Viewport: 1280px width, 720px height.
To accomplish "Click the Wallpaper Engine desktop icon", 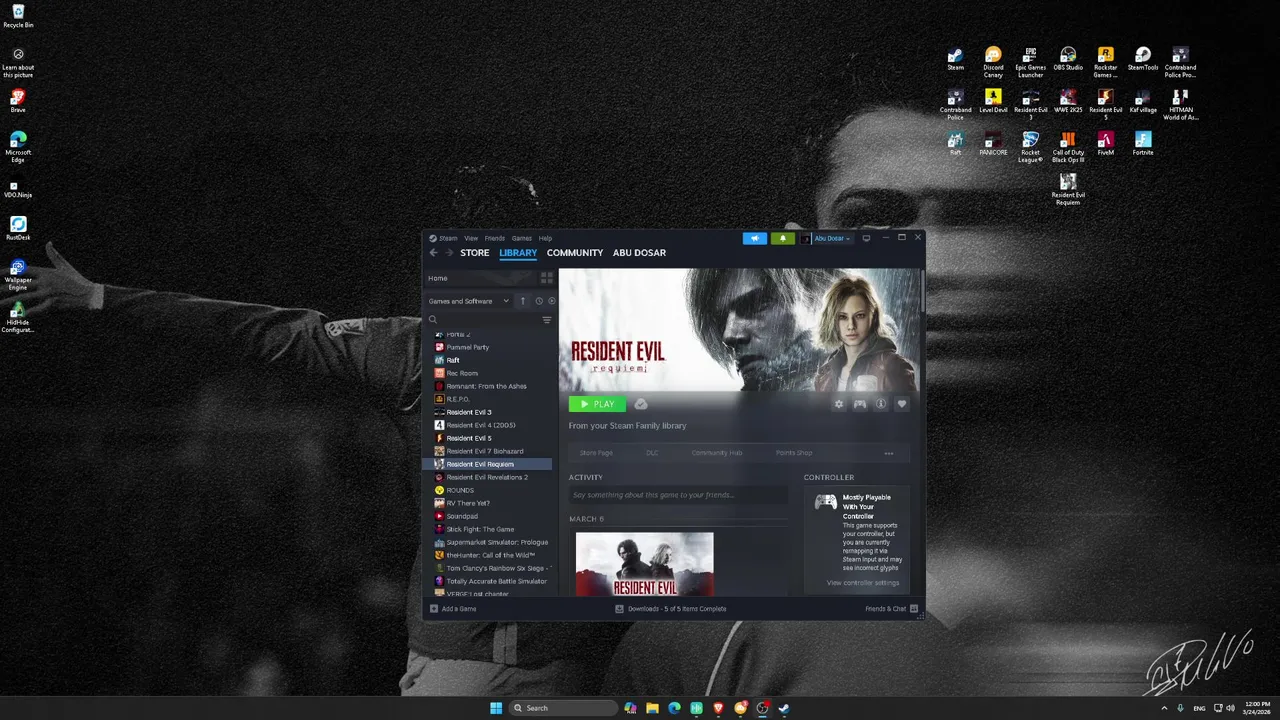I will pos(18,274).
